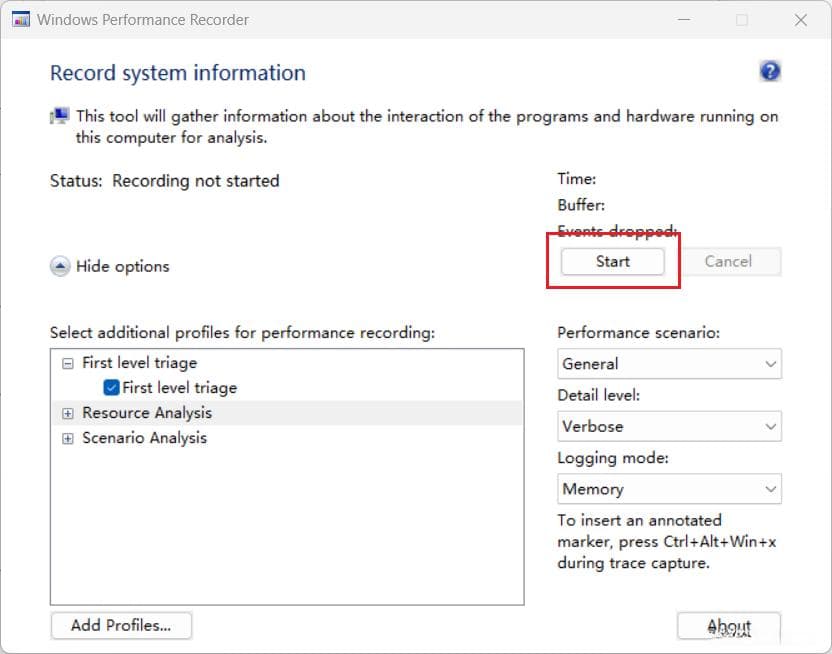Viewport: 832px width, 654px height.
Task: Start the performance recording
Action: (612, 261)
